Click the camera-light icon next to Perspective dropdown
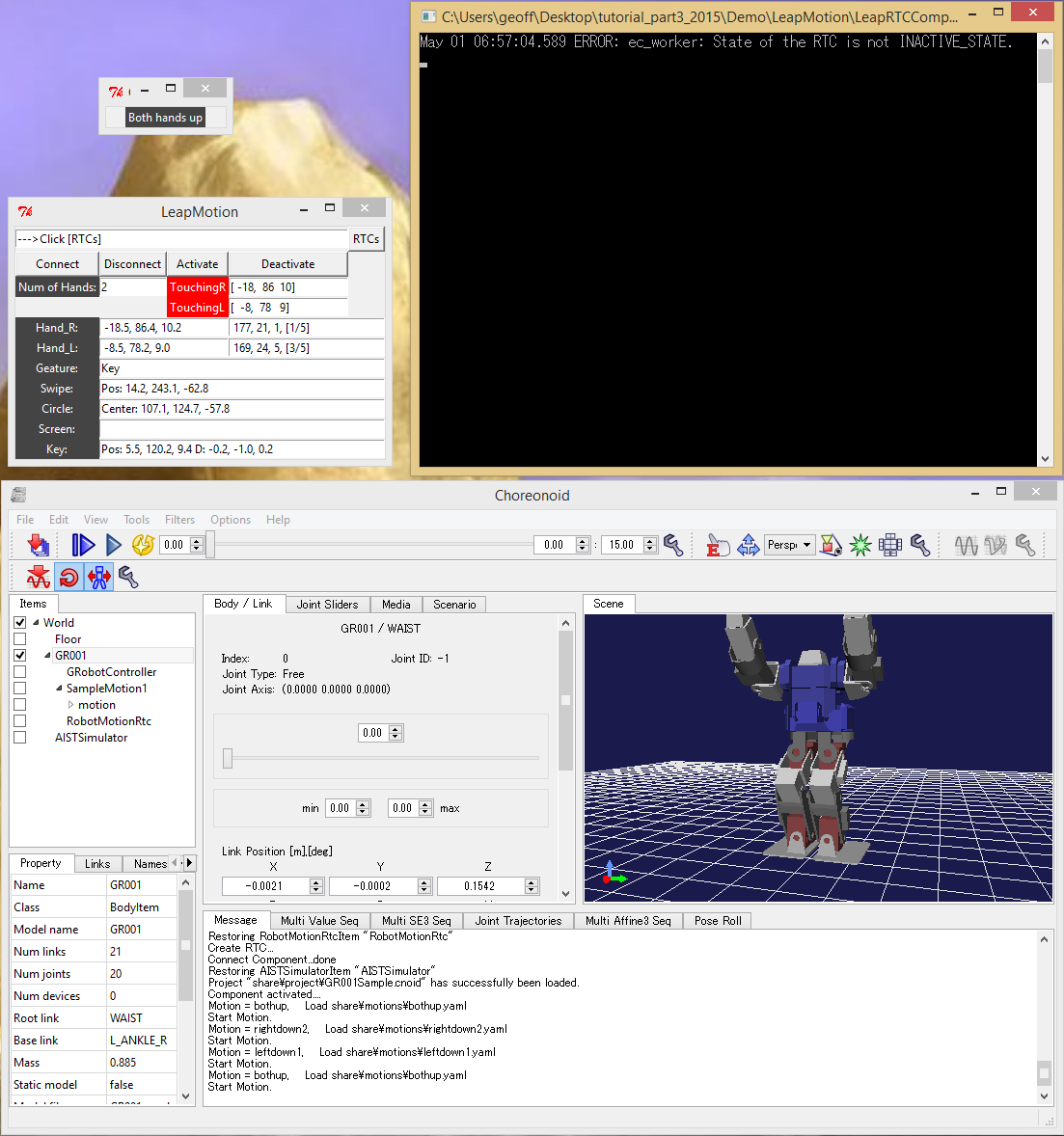1064x1136 pixels. 831,545
